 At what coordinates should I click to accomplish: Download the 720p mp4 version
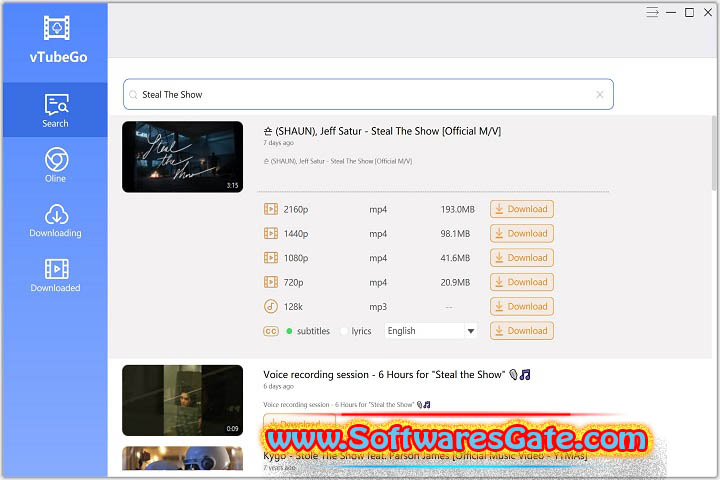click(x=522, y=282)
